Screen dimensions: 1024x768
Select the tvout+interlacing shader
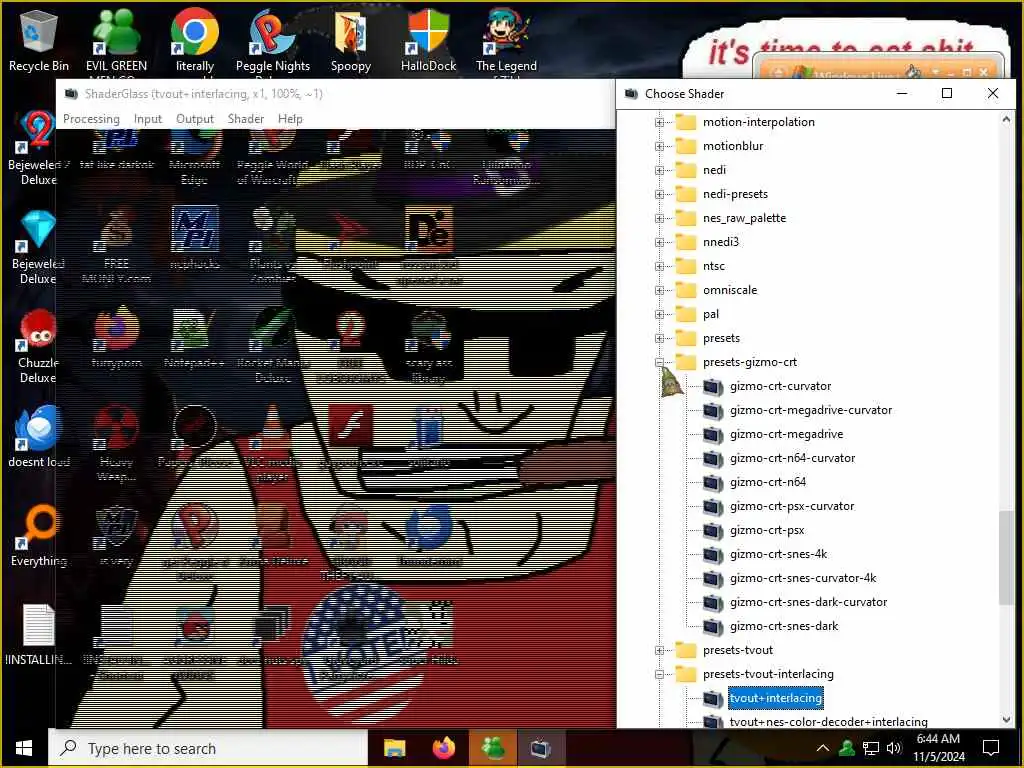tap(775, 698)
